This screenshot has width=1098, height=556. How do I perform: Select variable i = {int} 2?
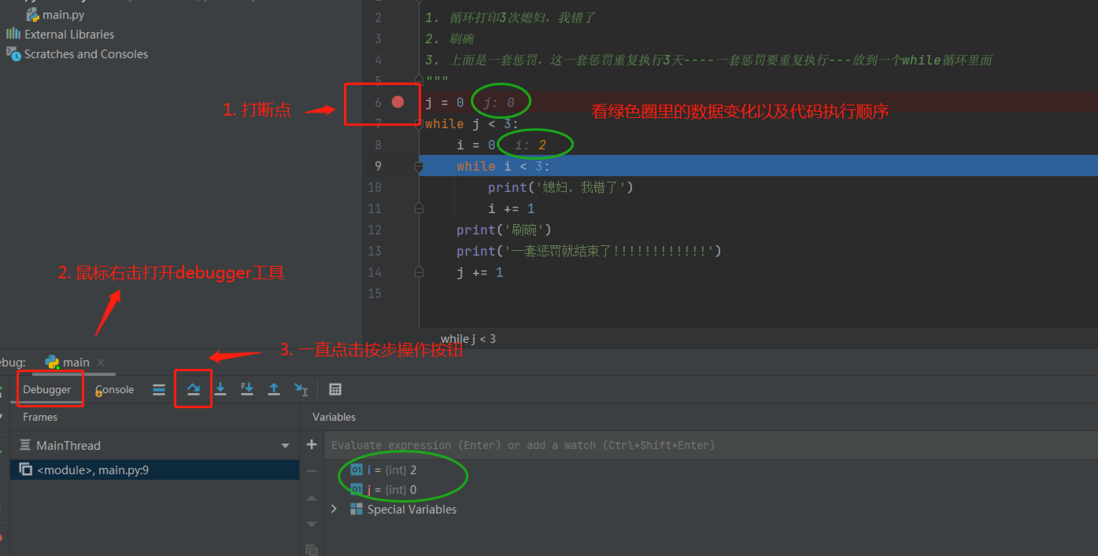coord(391,470)
